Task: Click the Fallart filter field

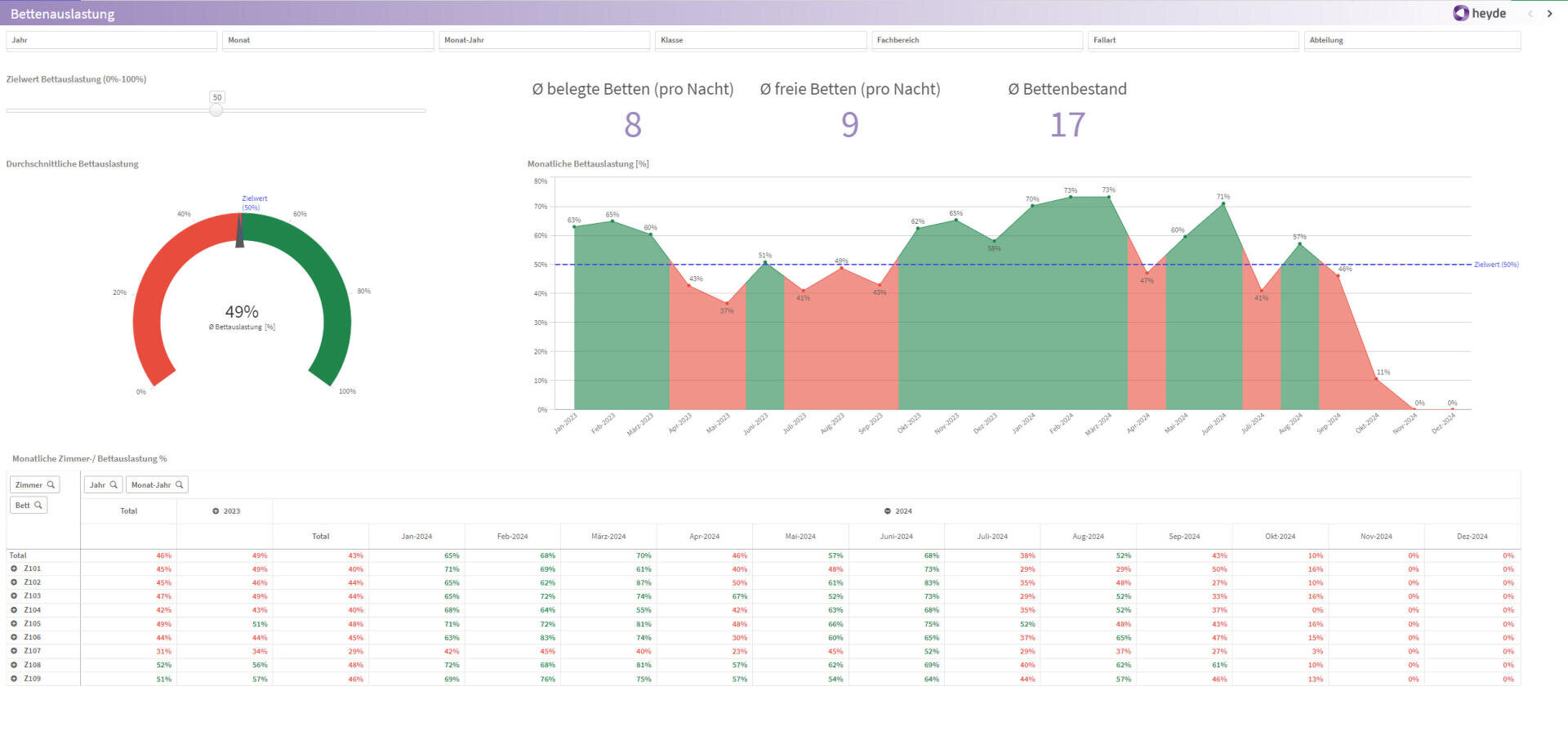Action: coord(1192,39)
